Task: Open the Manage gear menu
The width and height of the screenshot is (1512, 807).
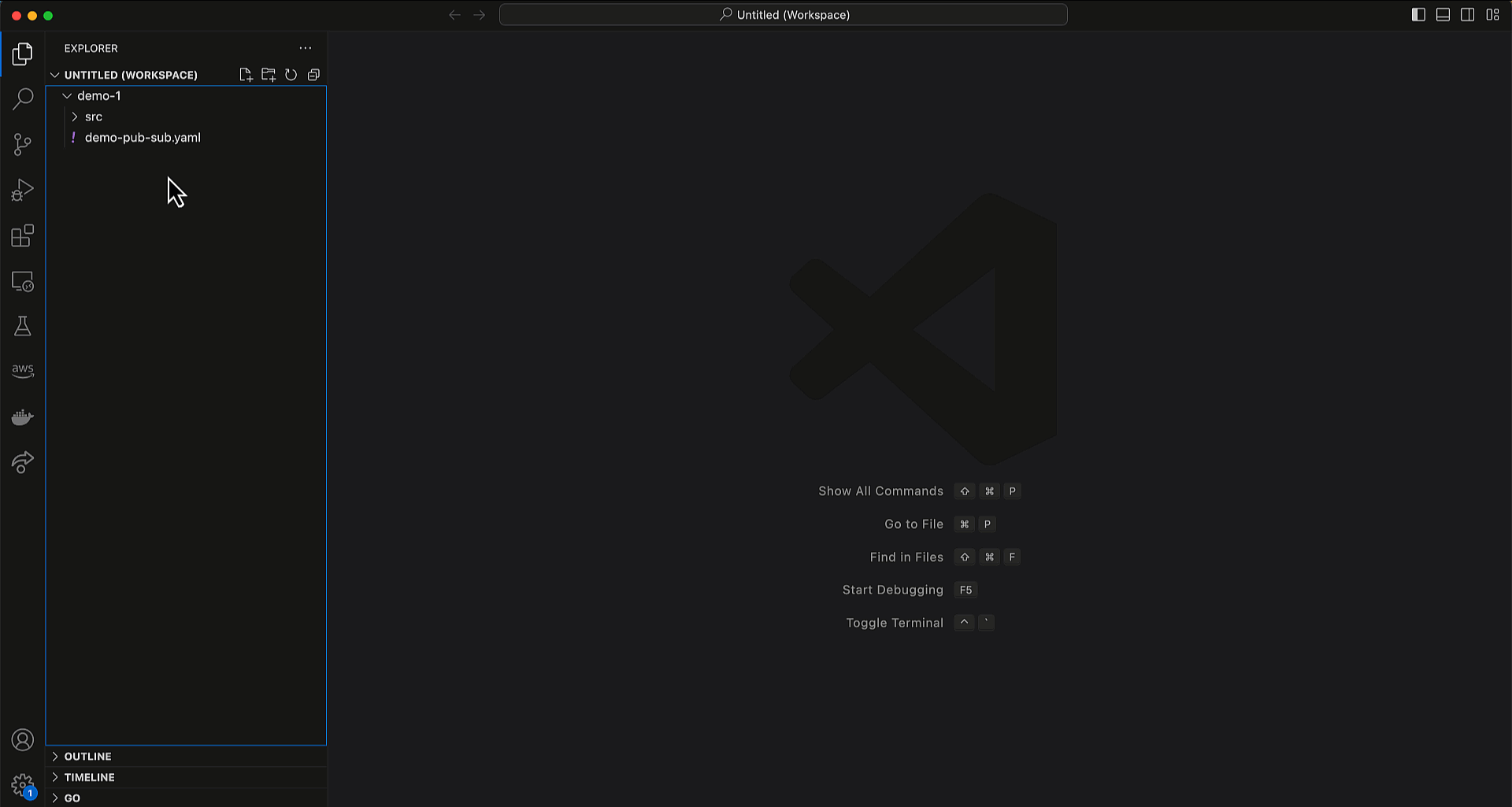Action: pyautogui.click(x=23, y=785)
